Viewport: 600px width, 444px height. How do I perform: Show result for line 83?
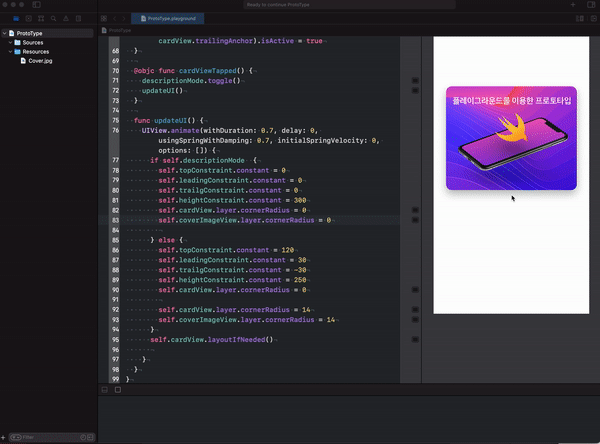[415, 220]
